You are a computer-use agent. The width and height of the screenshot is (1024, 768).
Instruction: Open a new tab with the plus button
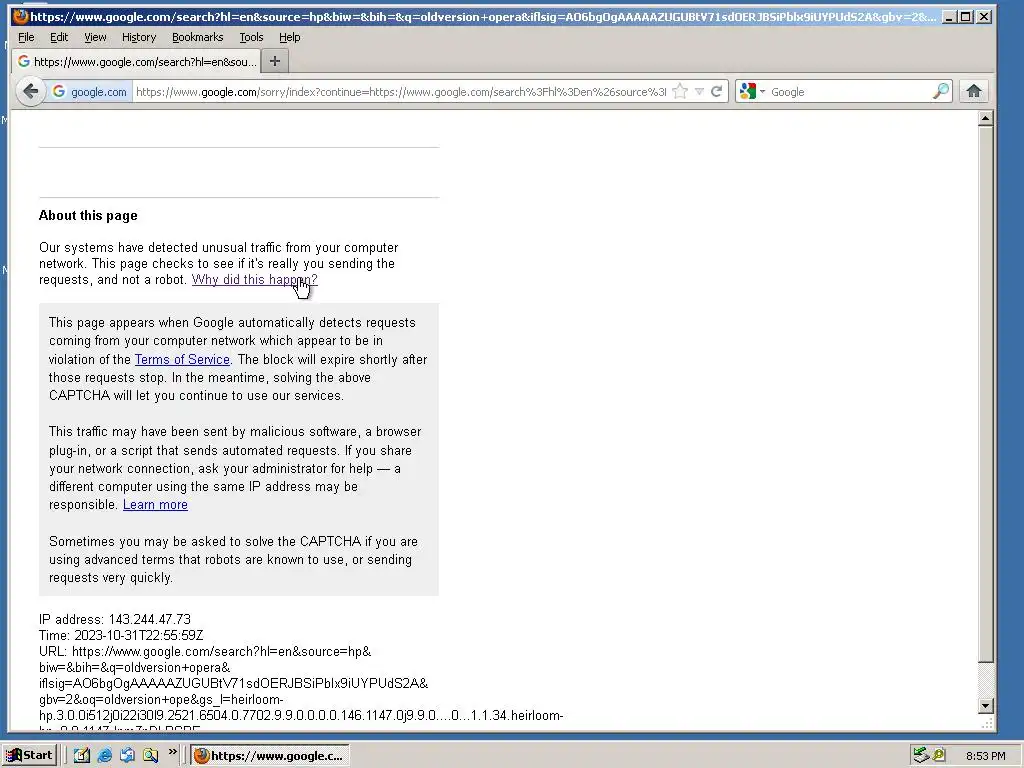pos(275,61)
